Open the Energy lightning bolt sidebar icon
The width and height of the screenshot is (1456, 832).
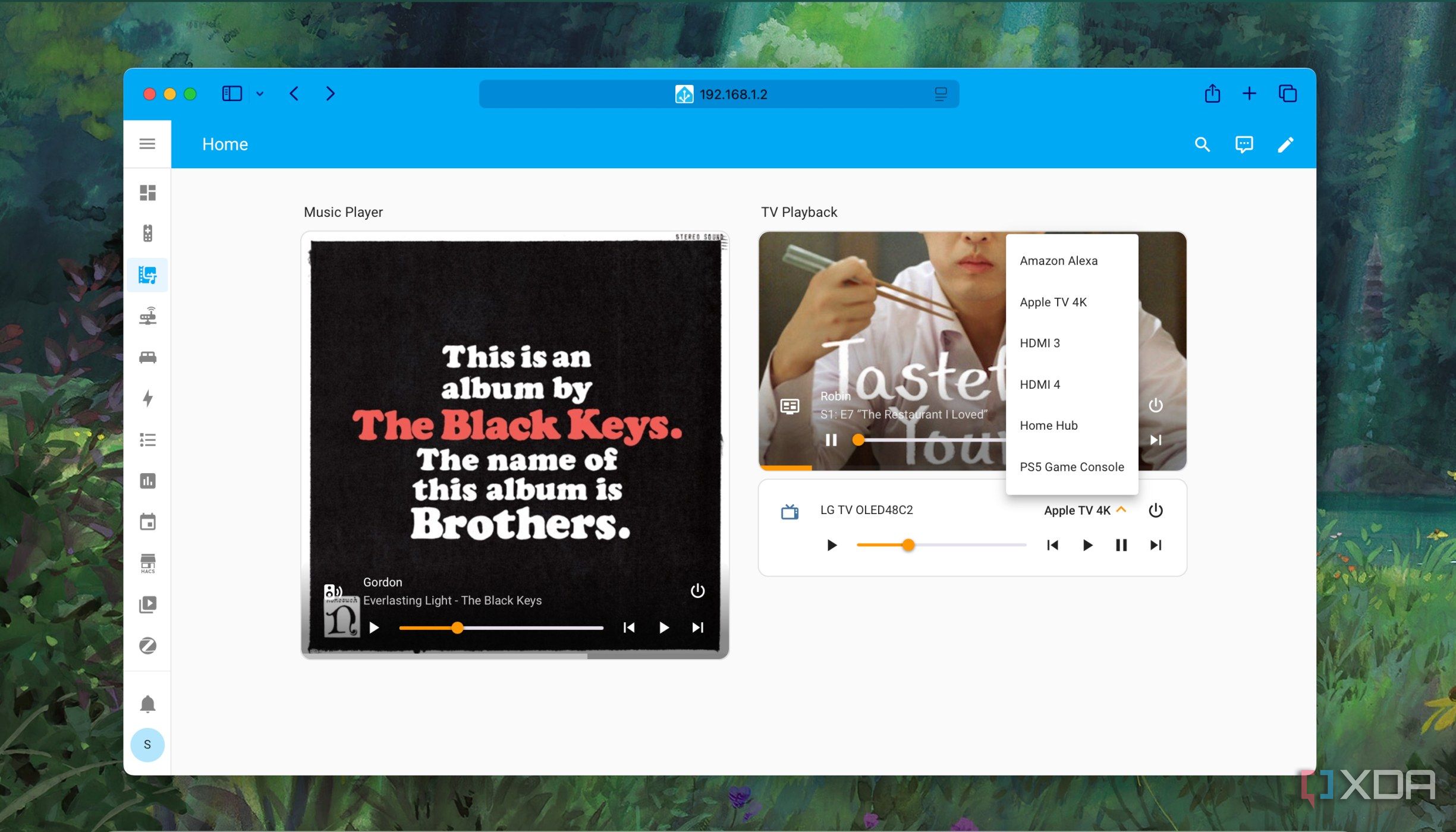tap(147, 398)
